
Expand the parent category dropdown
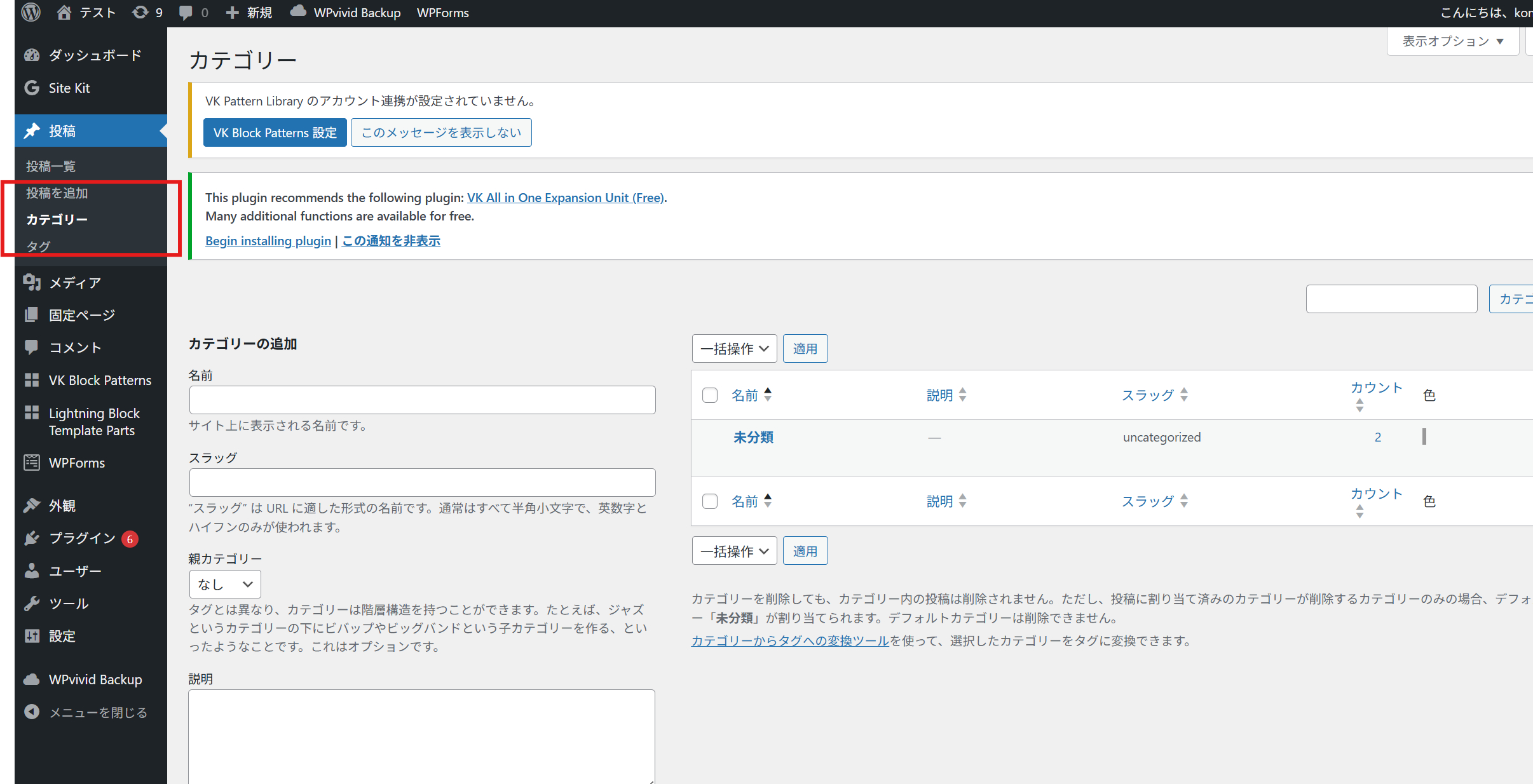[225, 584]
